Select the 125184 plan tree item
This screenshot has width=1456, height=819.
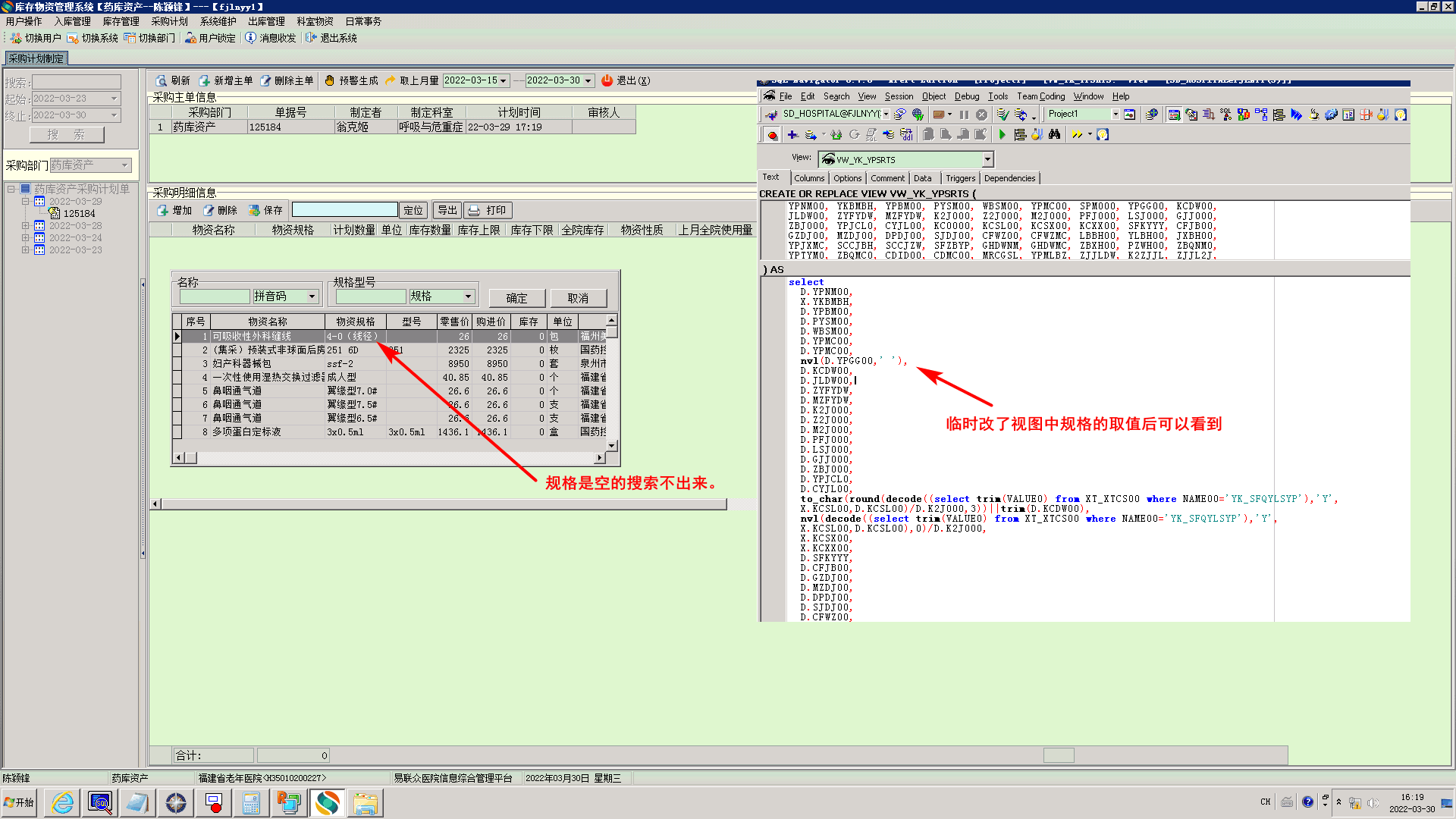(x=79, y=214)
